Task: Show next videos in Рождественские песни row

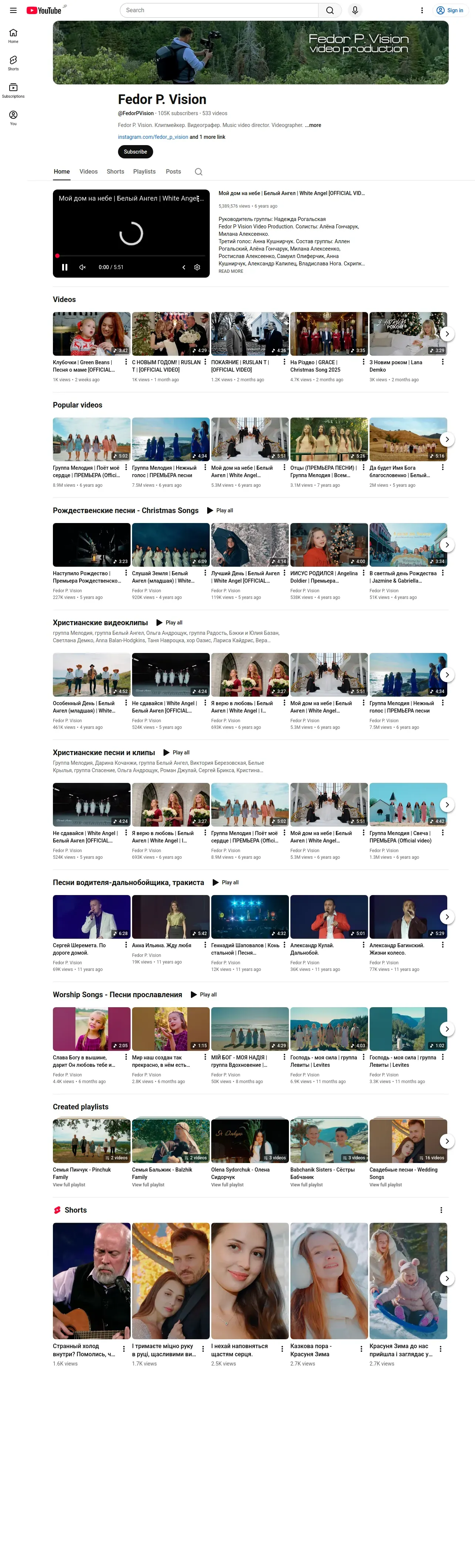Action: point(447,545)
